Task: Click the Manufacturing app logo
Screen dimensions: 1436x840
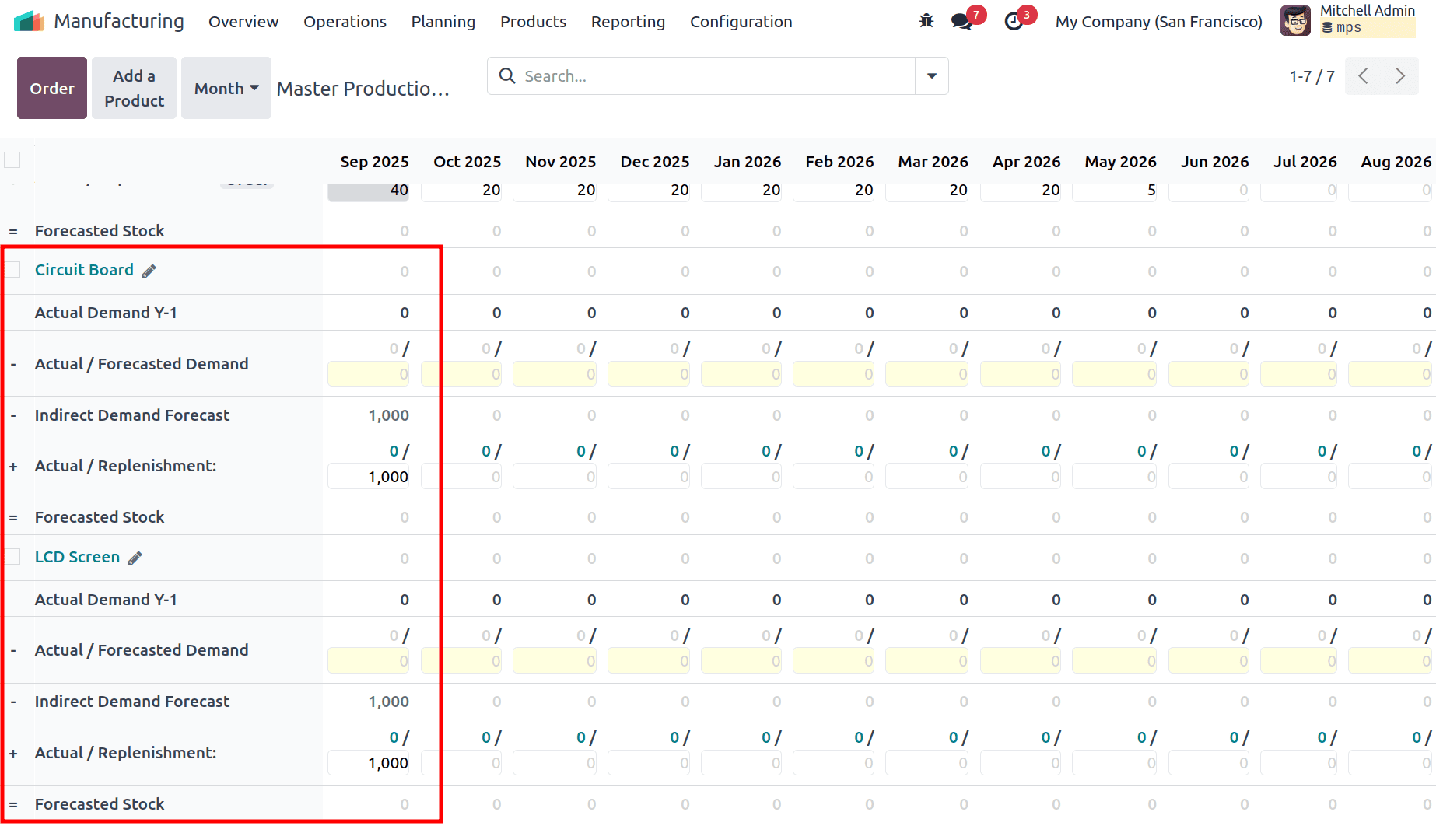Action: (29, 20)
